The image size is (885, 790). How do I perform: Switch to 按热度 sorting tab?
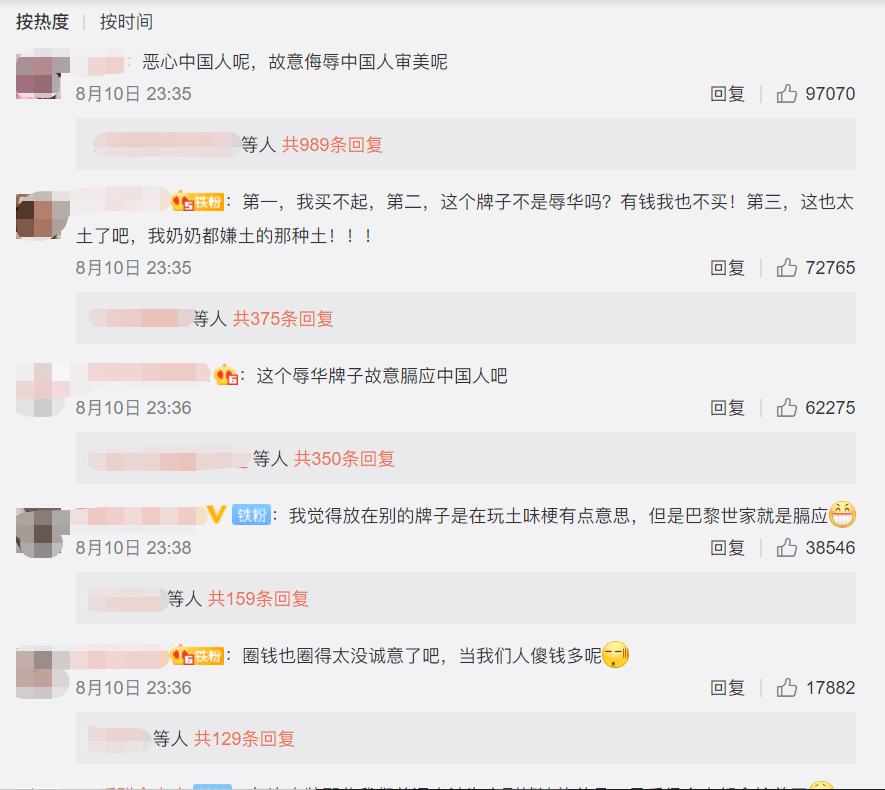[x=42, y=21]
